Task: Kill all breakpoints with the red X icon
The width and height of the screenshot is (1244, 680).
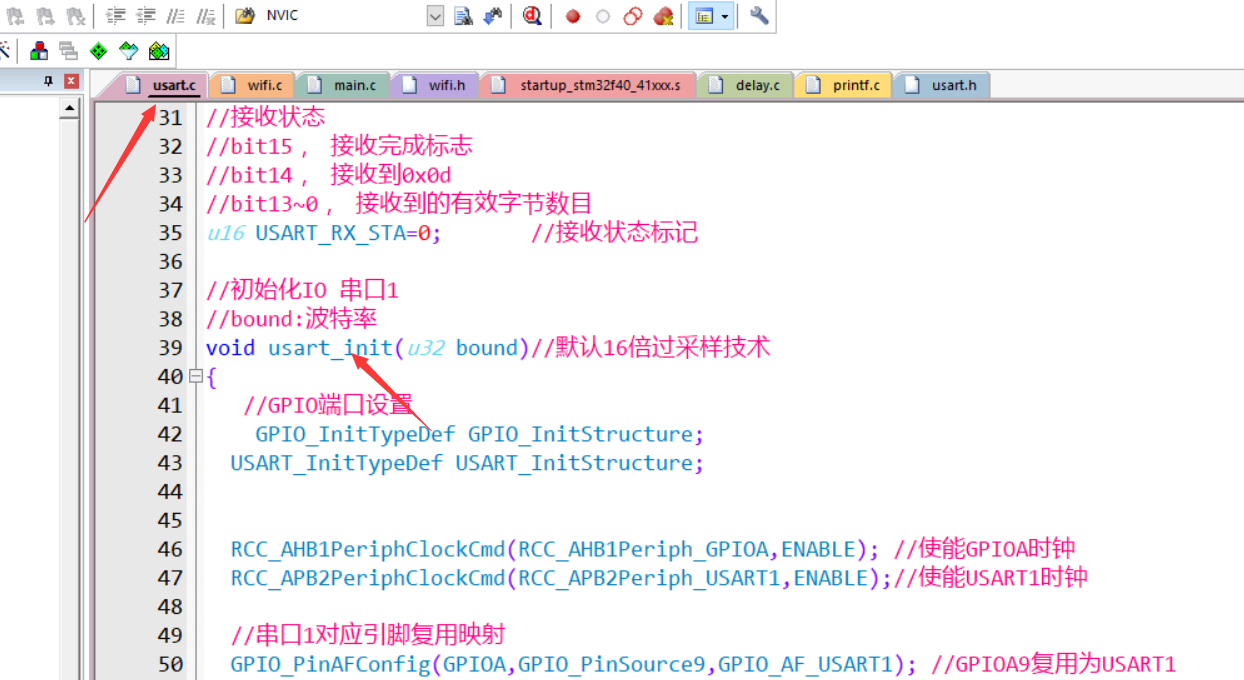Action: [x=663, y=16]
